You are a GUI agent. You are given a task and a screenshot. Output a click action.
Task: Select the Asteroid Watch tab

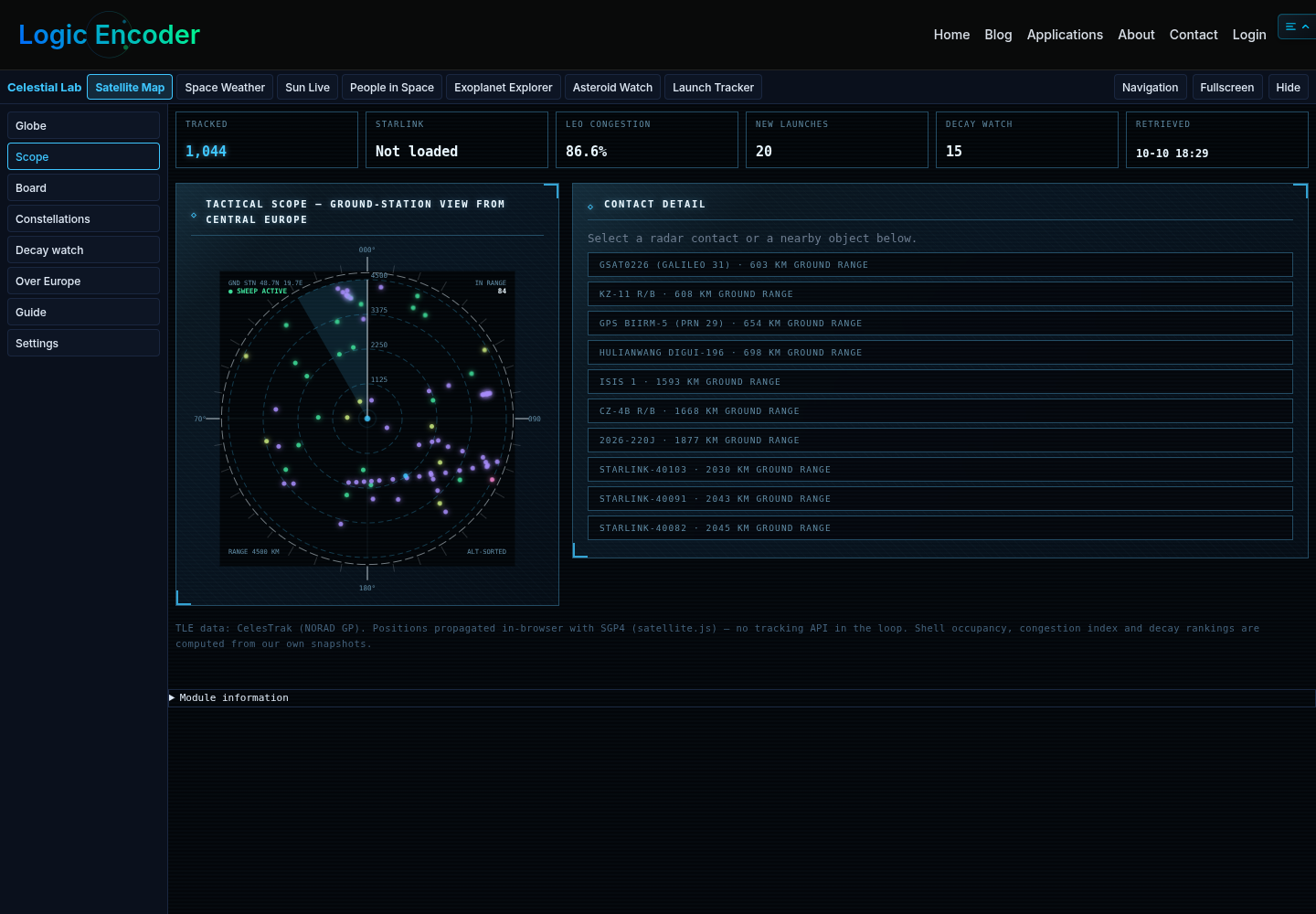[x=612, y=88]
